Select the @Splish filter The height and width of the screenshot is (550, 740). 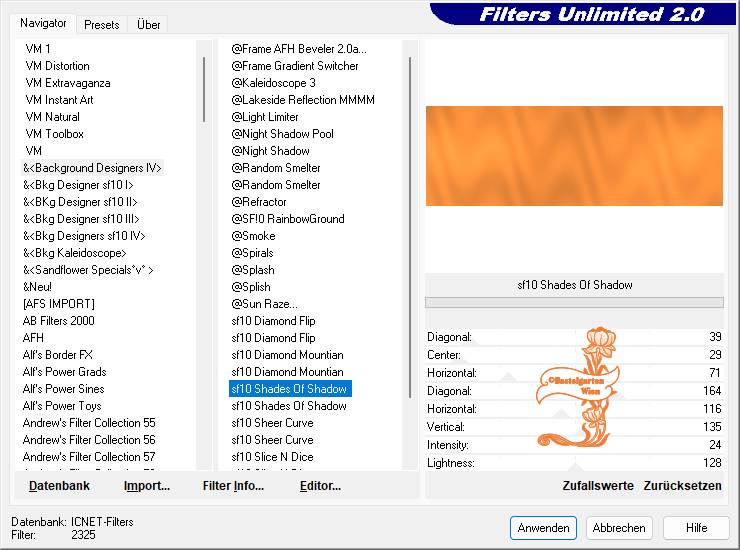click(251, 287)
